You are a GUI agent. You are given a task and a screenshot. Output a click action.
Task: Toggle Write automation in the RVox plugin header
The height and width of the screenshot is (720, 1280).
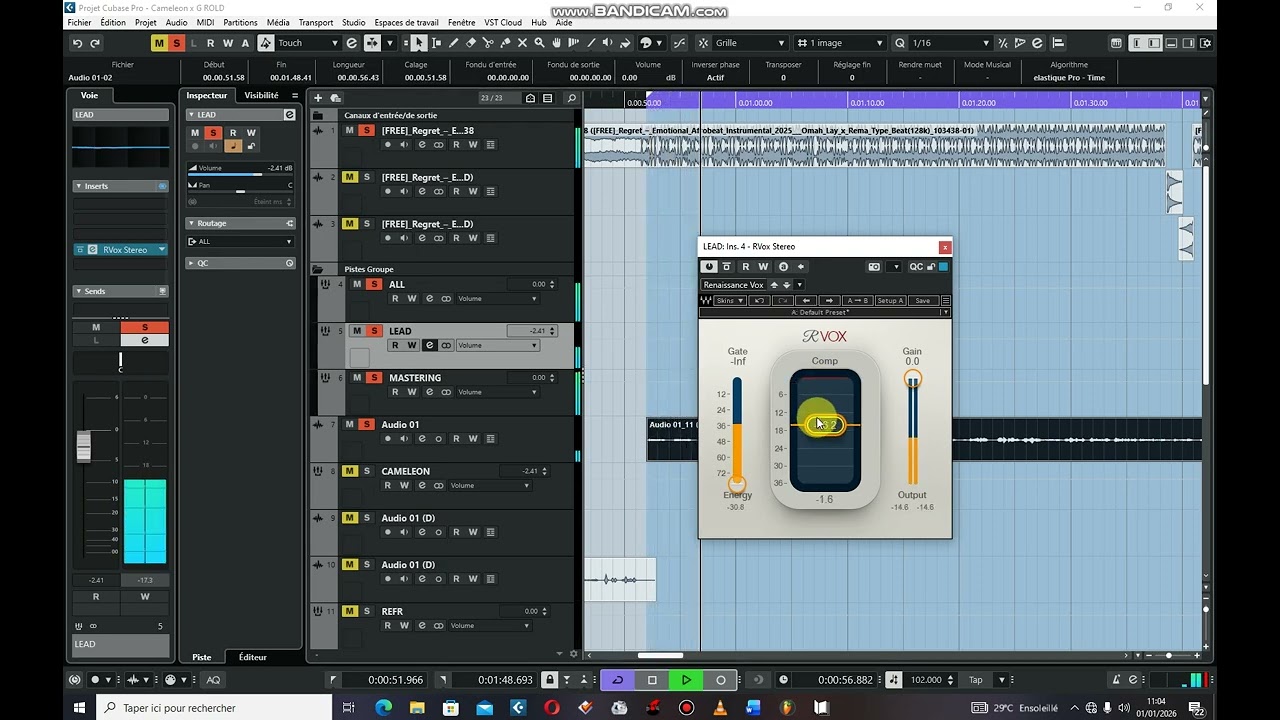click(763, 267)
